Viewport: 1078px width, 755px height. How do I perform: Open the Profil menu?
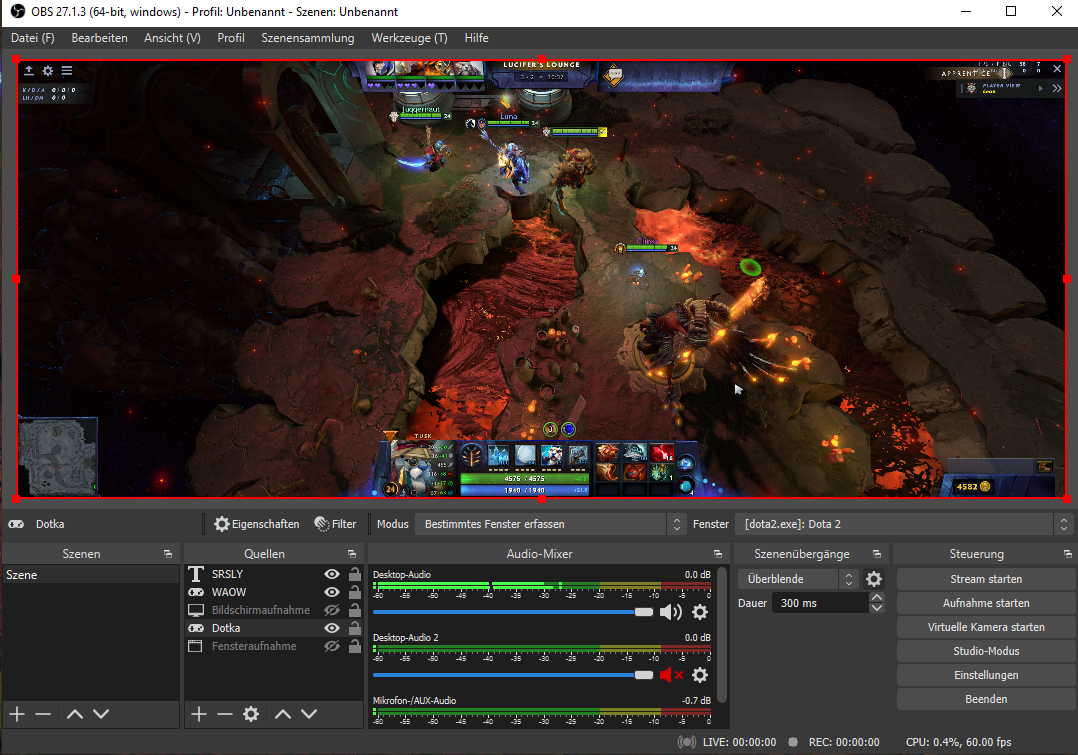[x=230, y=38]
